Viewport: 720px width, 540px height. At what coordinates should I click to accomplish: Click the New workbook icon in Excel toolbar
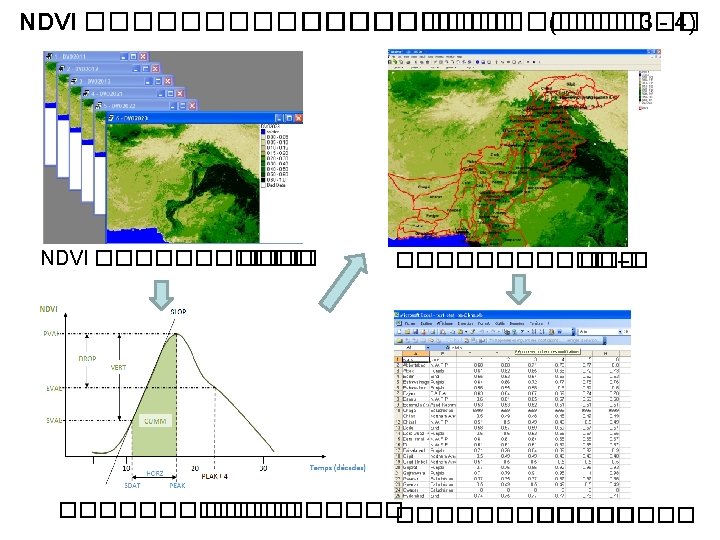click(399, 332)
